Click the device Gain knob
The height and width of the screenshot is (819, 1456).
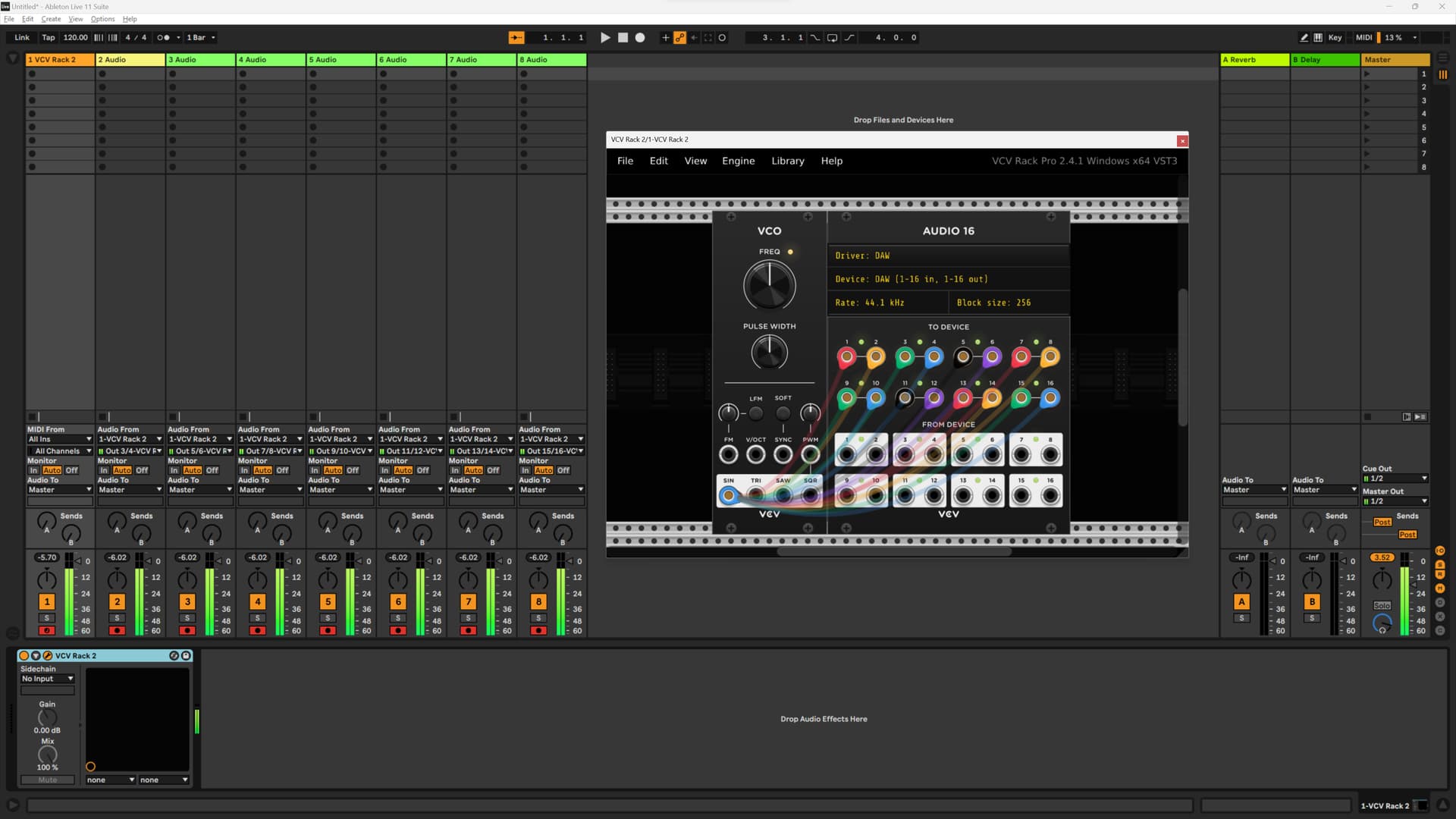[x=47, y=717]
